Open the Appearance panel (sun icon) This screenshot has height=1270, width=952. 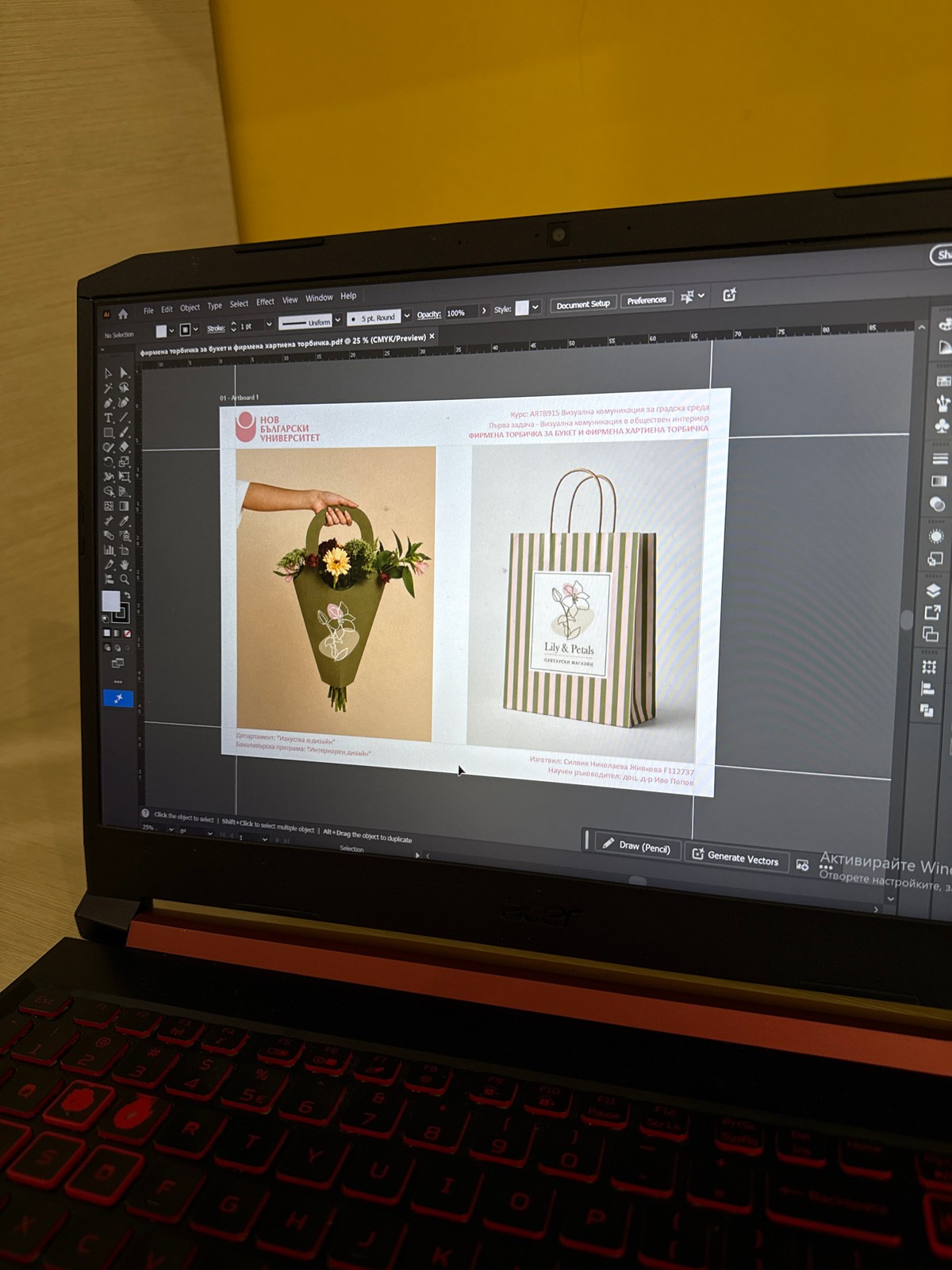coord(936,536)
